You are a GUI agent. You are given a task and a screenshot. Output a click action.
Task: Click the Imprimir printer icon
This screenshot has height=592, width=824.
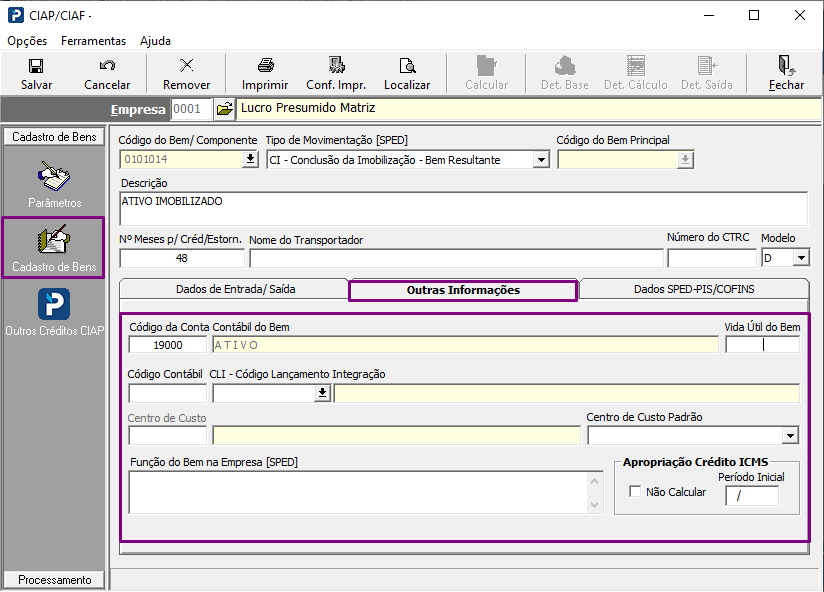265,66
